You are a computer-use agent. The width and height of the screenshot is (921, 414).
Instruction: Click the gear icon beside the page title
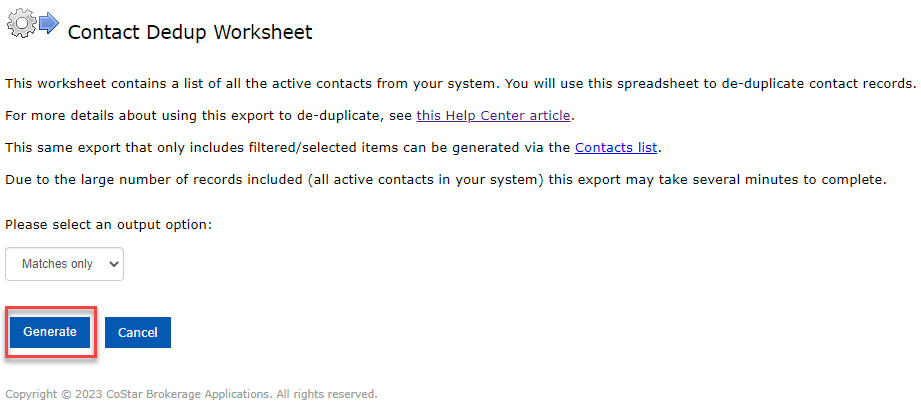point(21,21)
